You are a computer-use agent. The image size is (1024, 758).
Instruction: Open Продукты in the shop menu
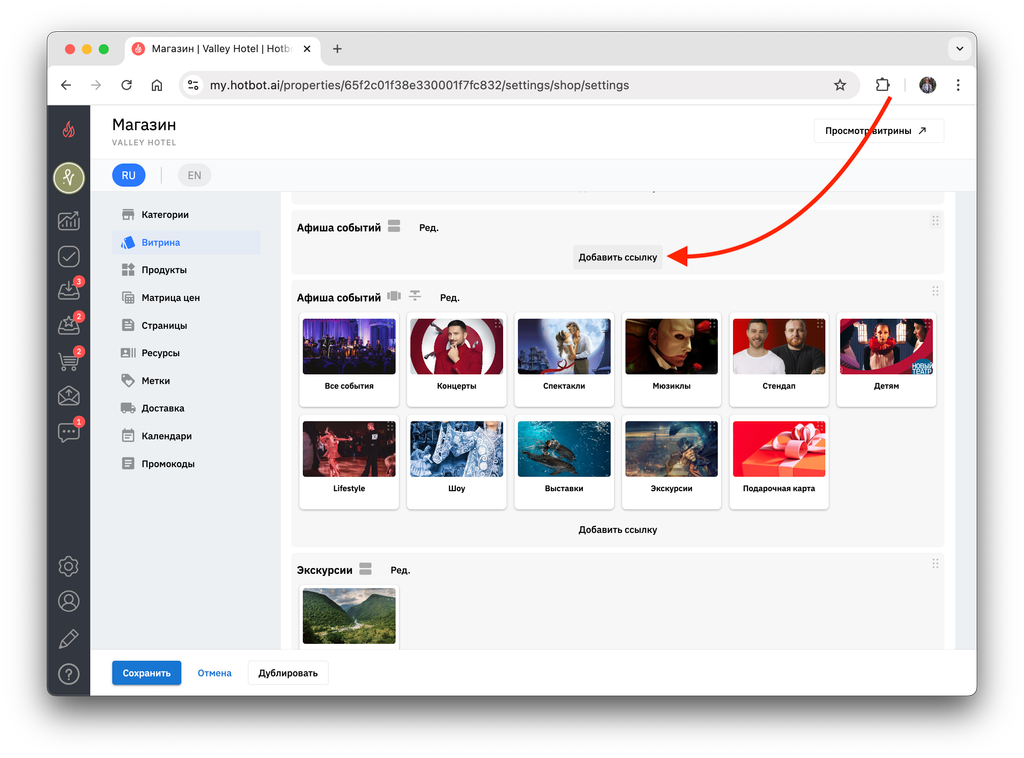click(186, 270)
